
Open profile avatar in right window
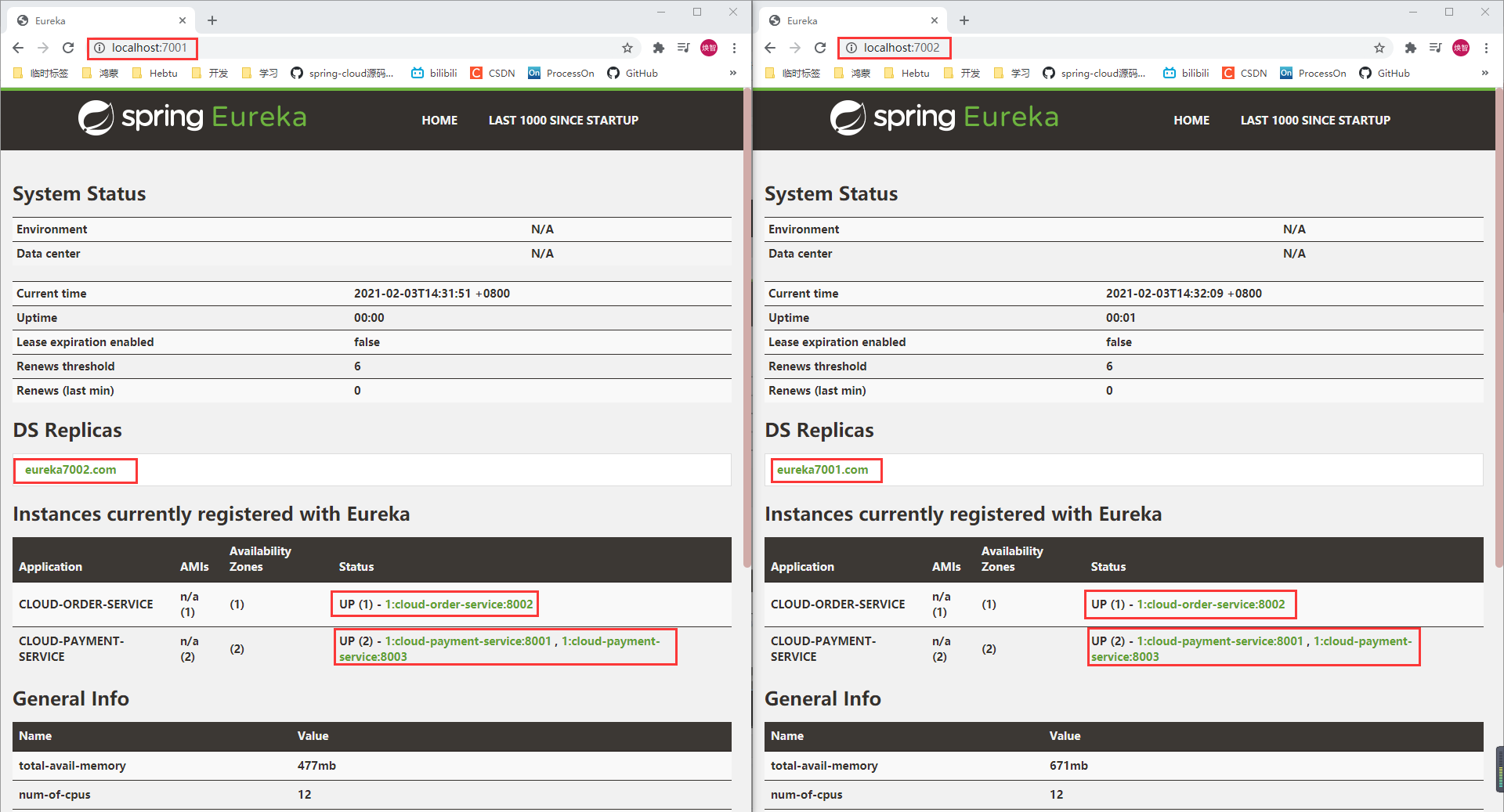(1461, 48)
